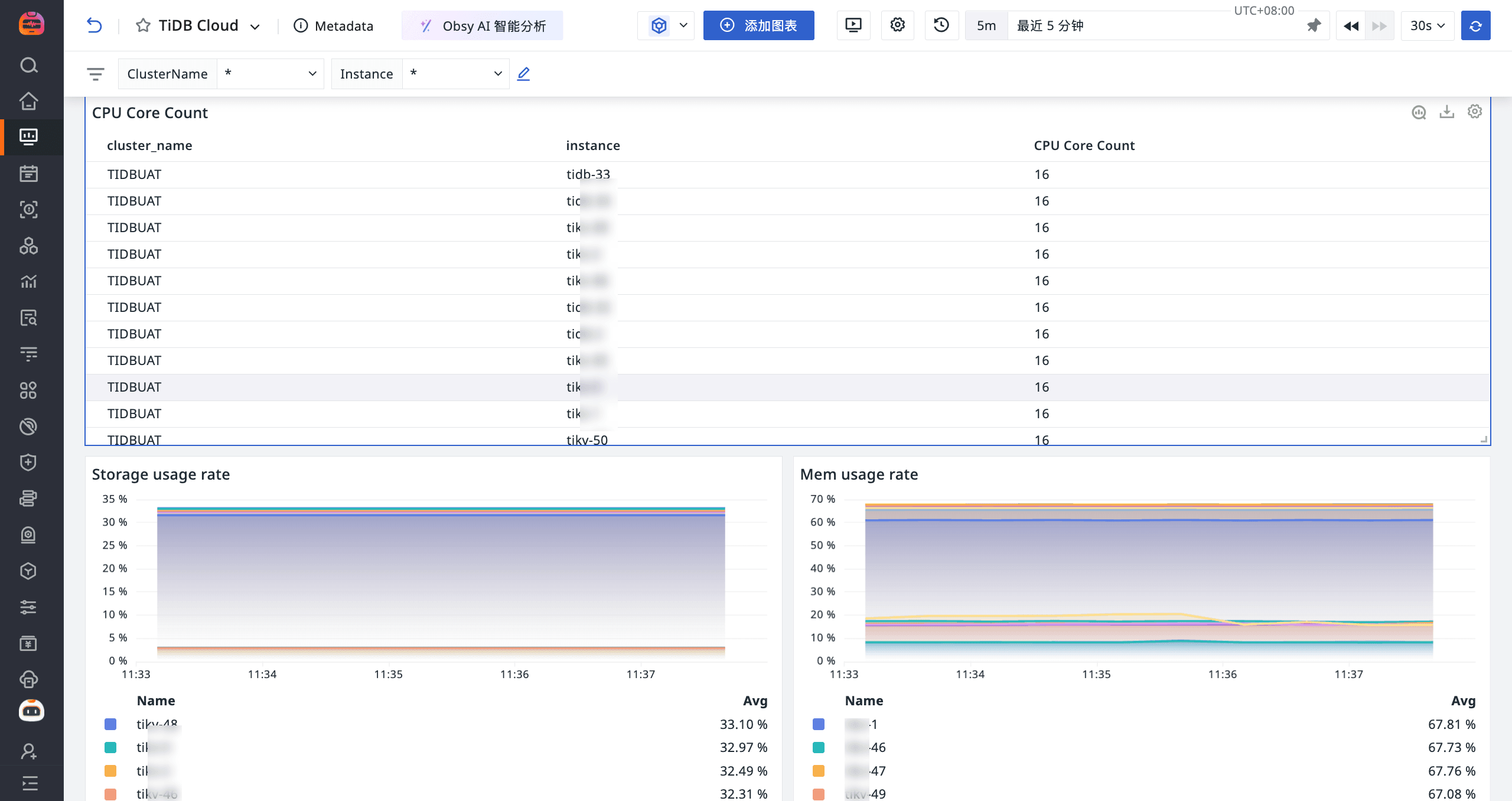This screenshot has height=801, width=1512.
Task: Toggle the time range pin
Action: pyautogui.click(x=1314, y=25)
